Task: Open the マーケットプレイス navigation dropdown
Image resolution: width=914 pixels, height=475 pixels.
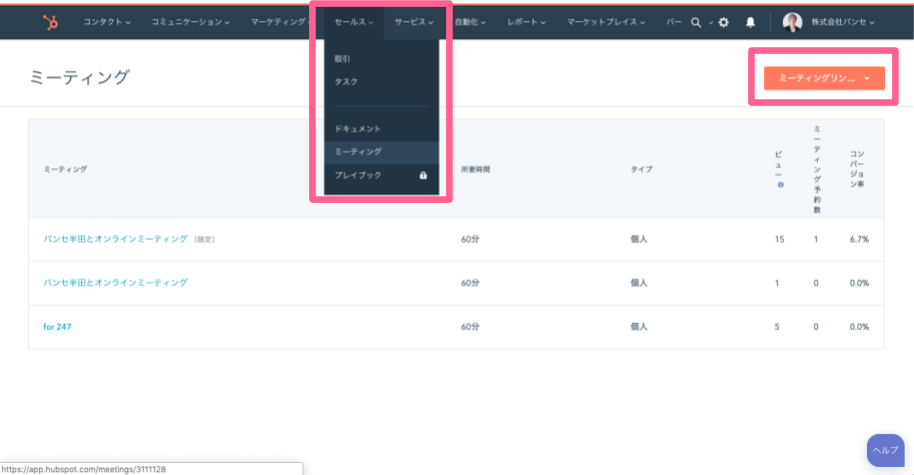Action: [x=604, y=22]
